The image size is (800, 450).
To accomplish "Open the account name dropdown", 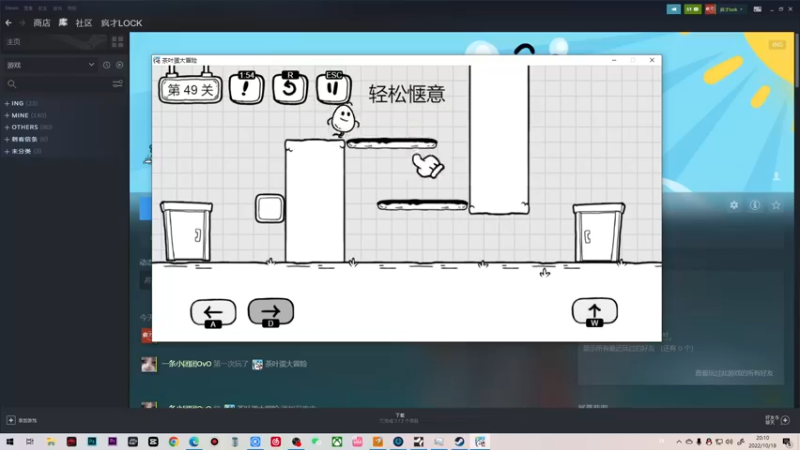I will pyautogui.click(x=731, y=9).
